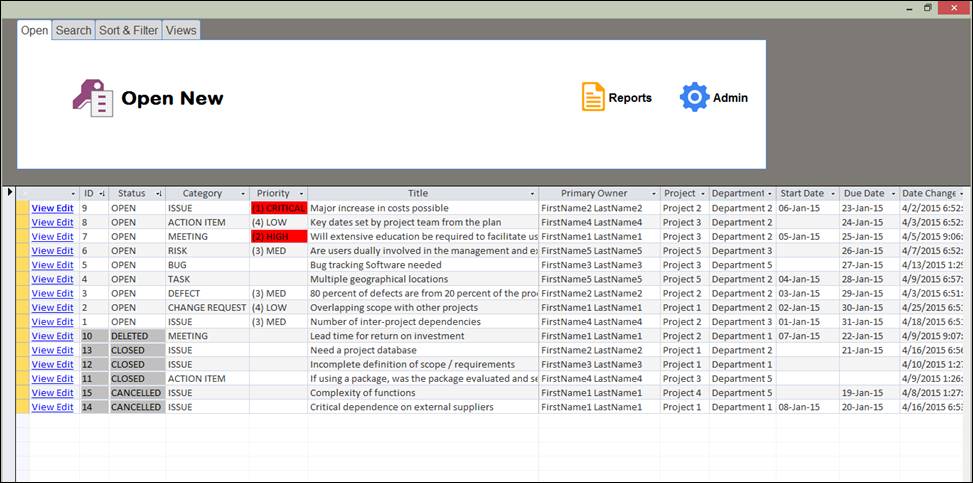
Task: Open Title column dropdown arrow
Action: pos(532,194)
